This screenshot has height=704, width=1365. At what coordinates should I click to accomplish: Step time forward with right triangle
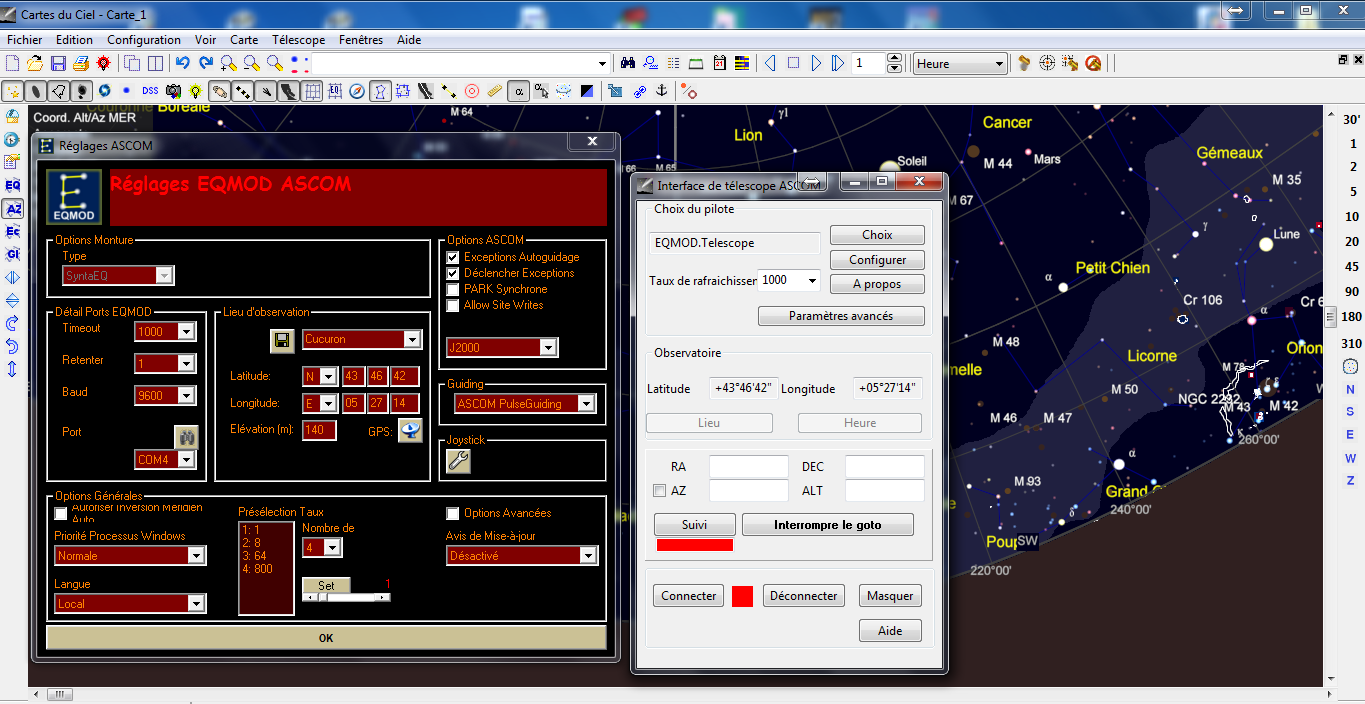point(816,63)
